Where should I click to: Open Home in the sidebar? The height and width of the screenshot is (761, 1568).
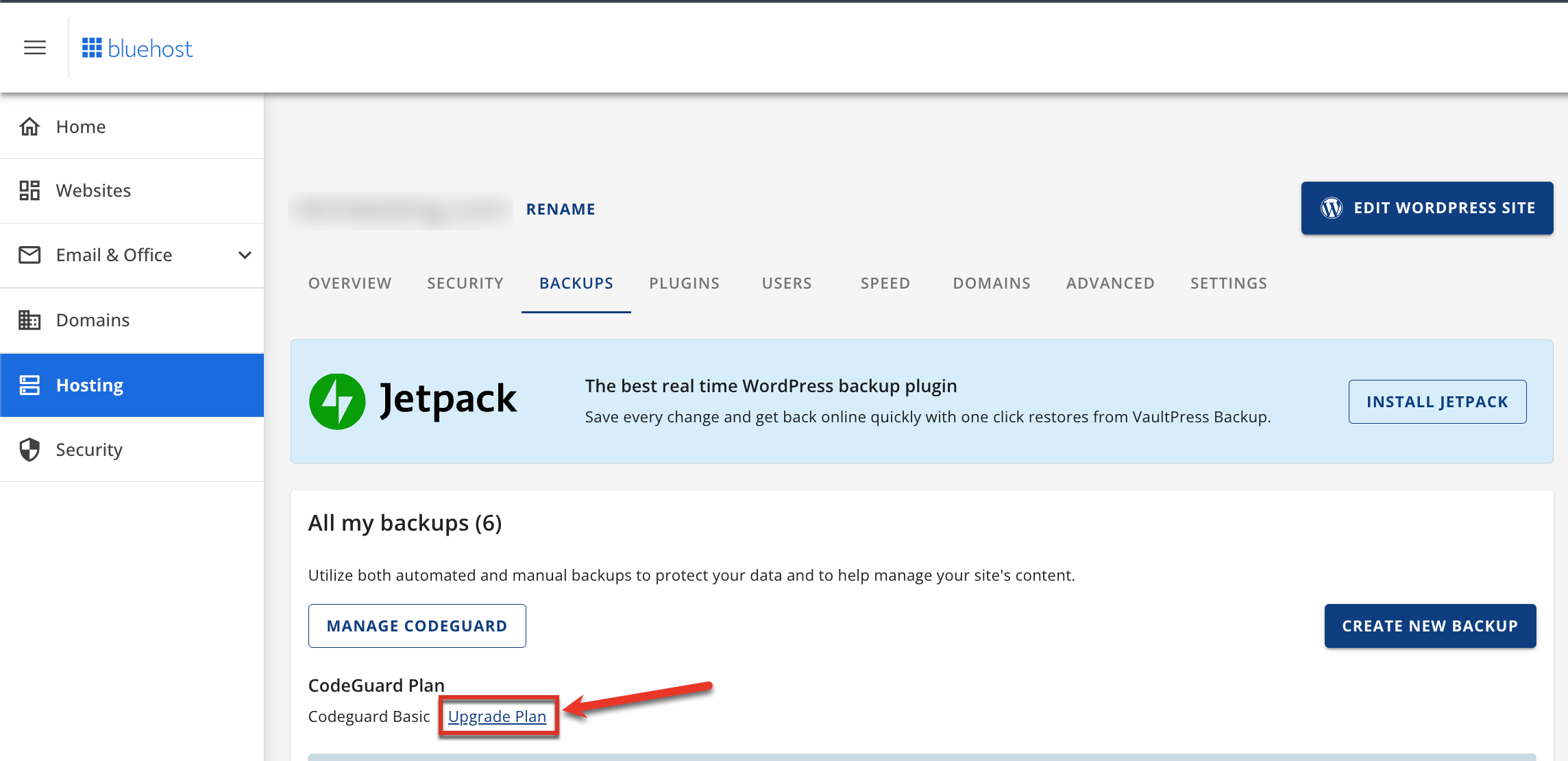132,127
